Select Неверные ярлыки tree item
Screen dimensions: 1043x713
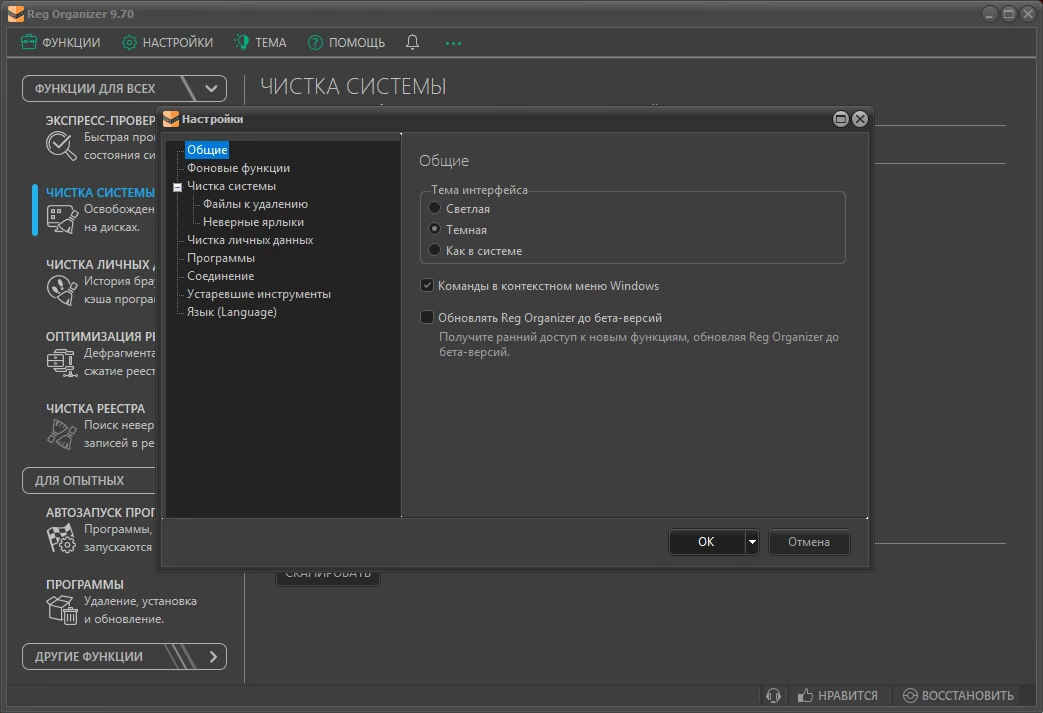pos(253,221)
